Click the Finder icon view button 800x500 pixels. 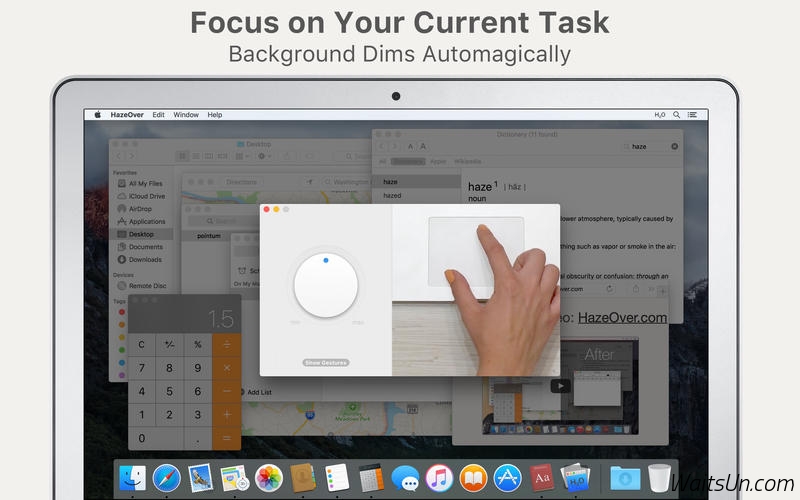pos(182,156)
